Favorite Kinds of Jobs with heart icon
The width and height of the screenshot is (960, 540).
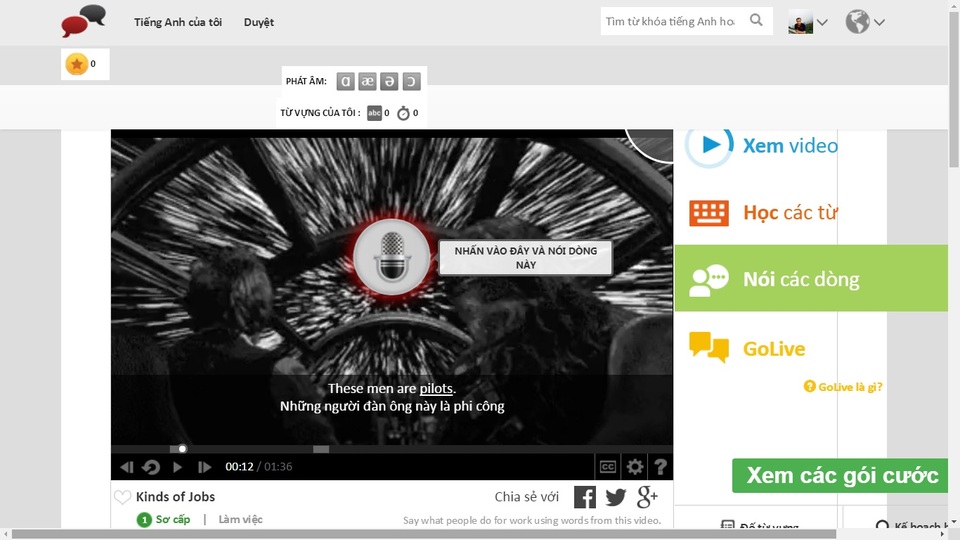pos(122,497)
